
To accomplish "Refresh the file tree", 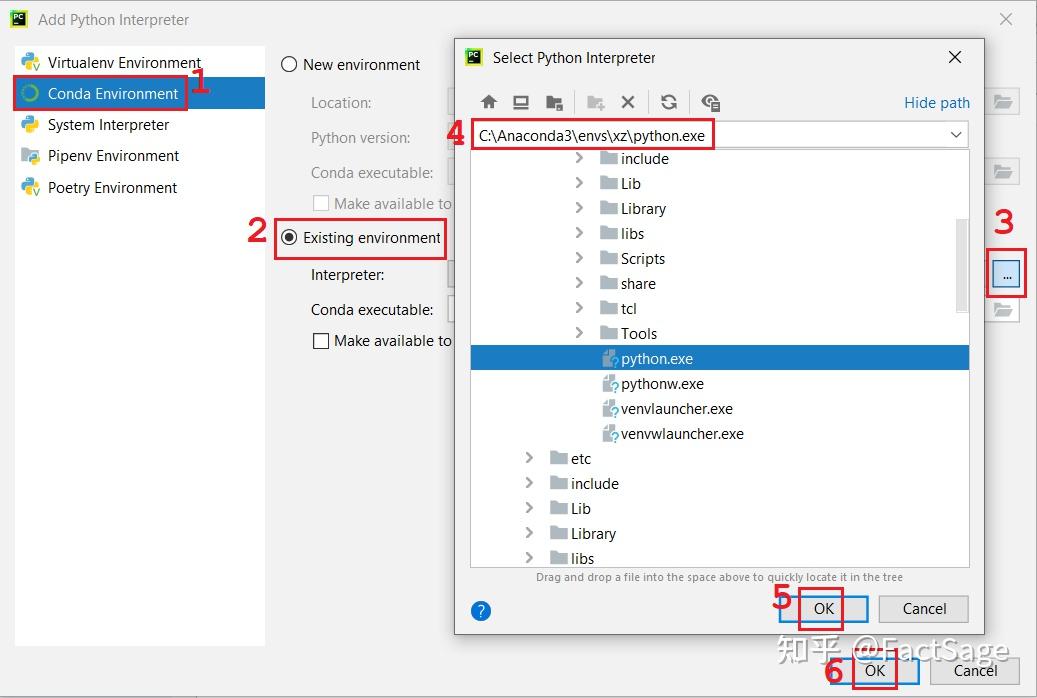I will coord(669,102).
